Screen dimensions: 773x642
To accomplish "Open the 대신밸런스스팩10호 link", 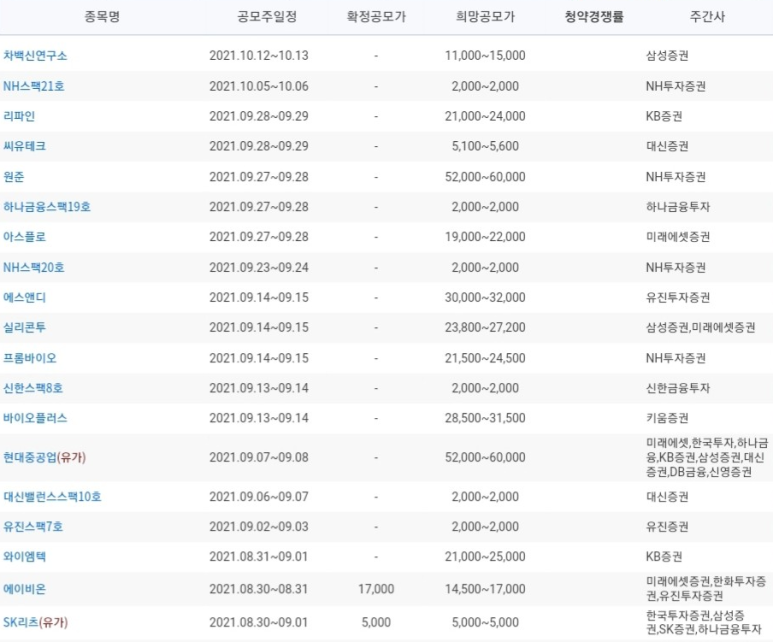I will (52, 497).
